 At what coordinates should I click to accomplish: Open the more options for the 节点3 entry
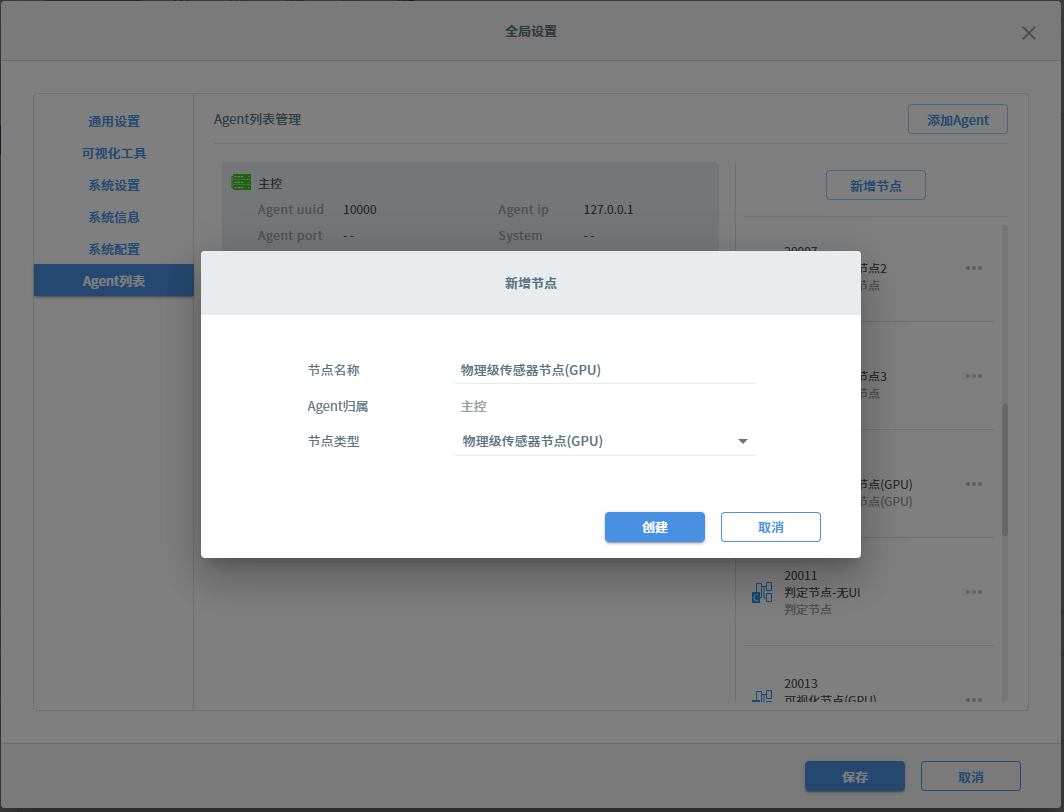pyautogui.click(x=974, y=376)
